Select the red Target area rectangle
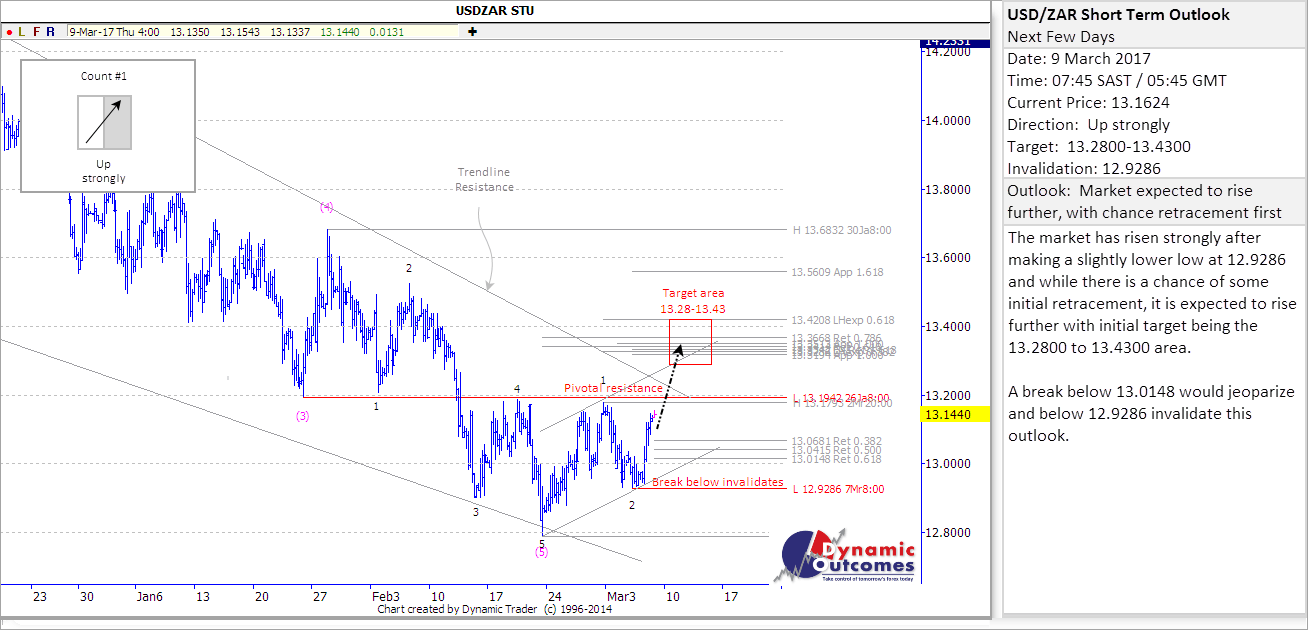 click(x=690, y=342)
